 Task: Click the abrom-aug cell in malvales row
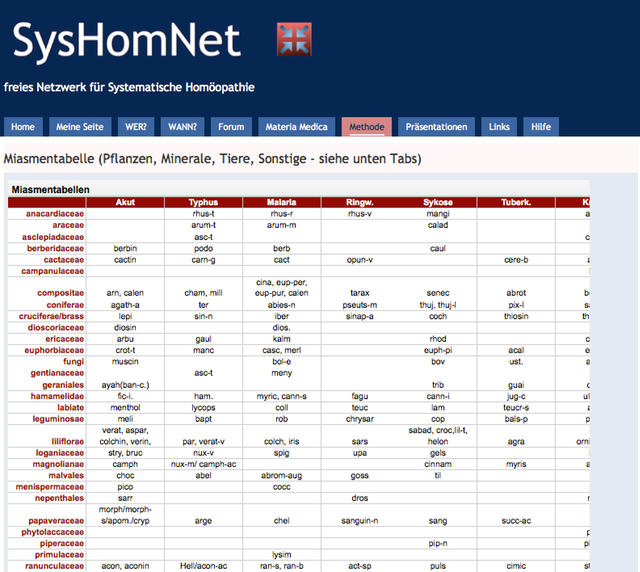tap(282, 475)
